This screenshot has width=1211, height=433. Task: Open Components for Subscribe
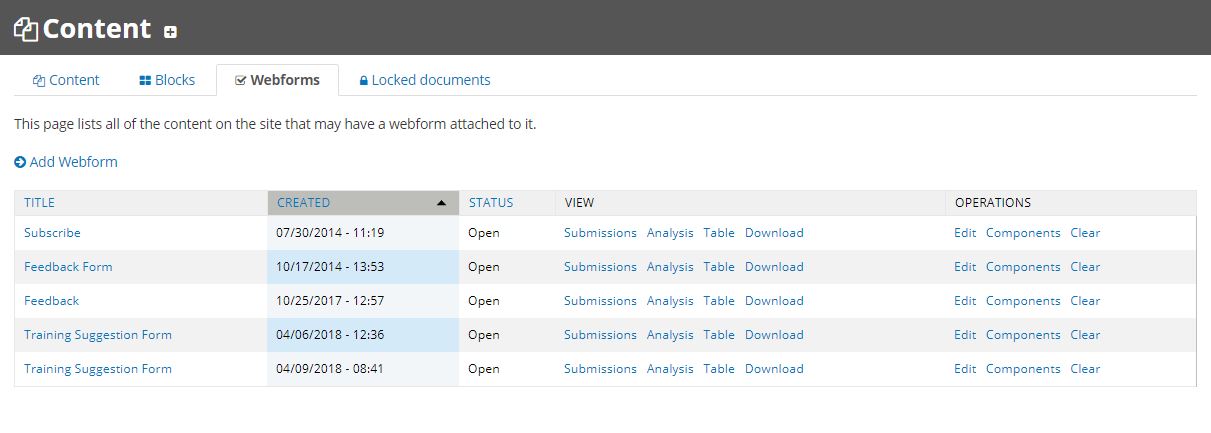[1023, 233]
